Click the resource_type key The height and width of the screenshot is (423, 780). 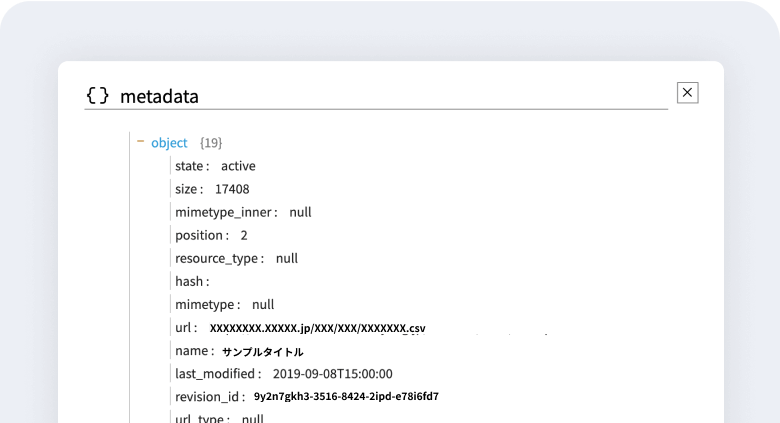pyautogui.click(x=219, y=258)
